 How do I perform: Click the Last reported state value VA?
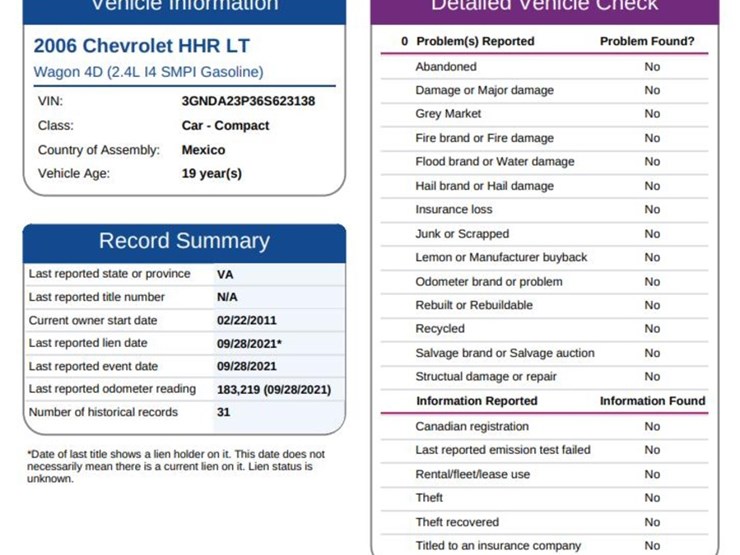tap(225, 274)
